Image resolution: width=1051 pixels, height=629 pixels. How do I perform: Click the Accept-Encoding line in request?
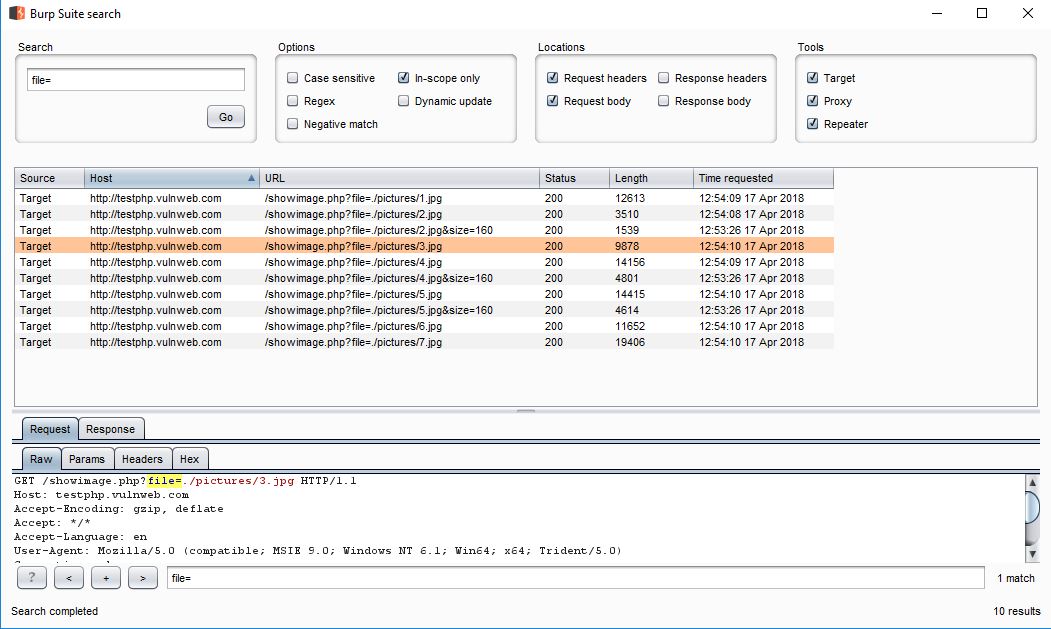[119, 509]
